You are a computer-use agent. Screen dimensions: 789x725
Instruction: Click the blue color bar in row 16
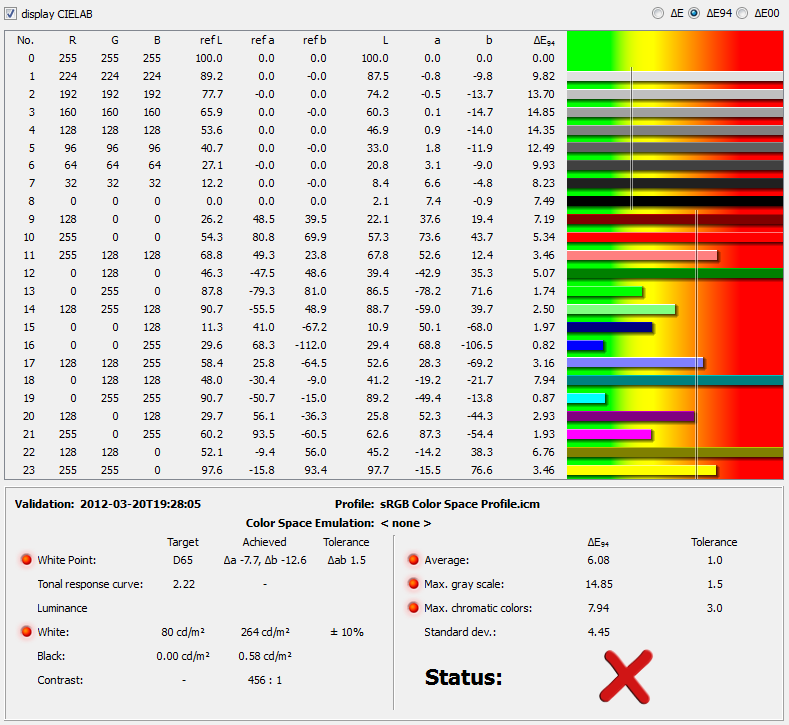pos(585,344)
